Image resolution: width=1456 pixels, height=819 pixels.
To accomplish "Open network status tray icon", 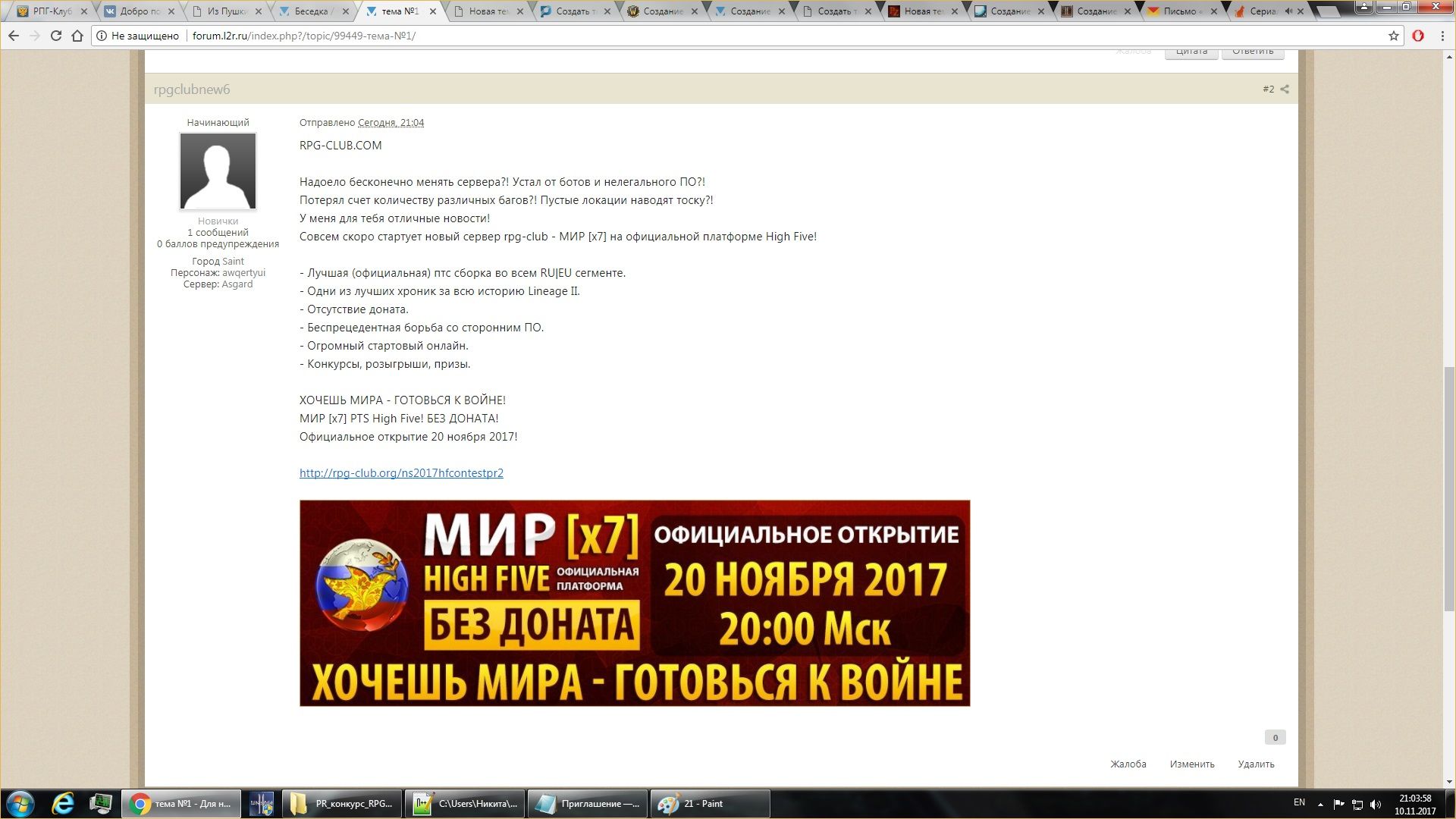I will click(1357, 805).
